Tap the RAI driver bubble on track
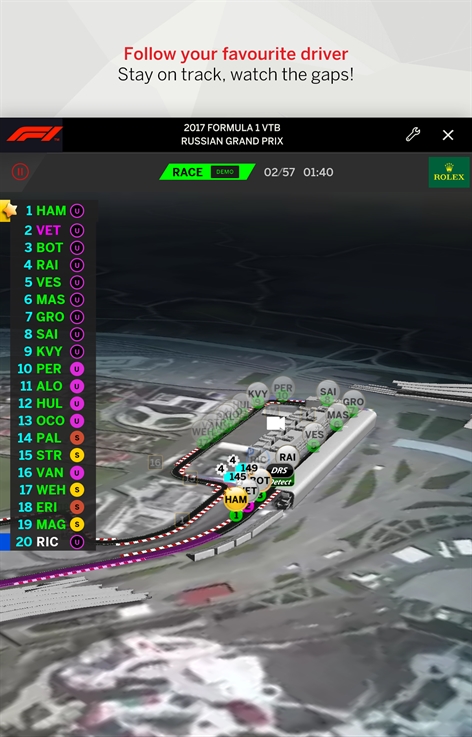This screenshot has height=737, width=472. tap(287, 456)
